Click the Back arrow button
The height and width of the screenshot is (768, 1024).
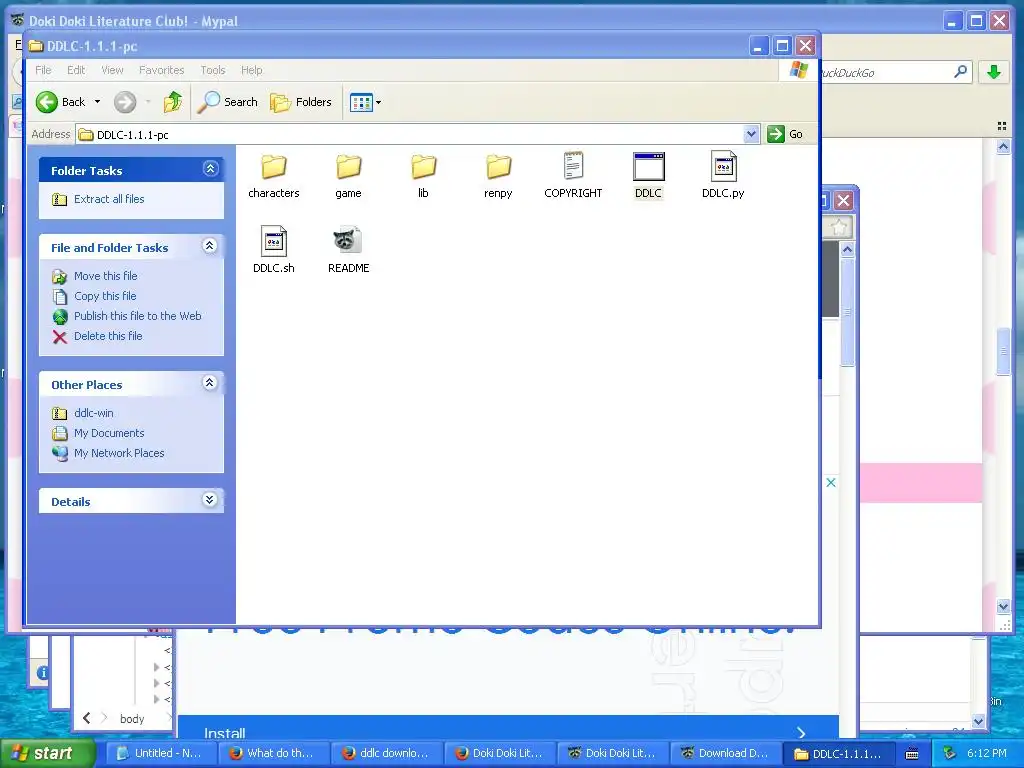coord(60,102)
